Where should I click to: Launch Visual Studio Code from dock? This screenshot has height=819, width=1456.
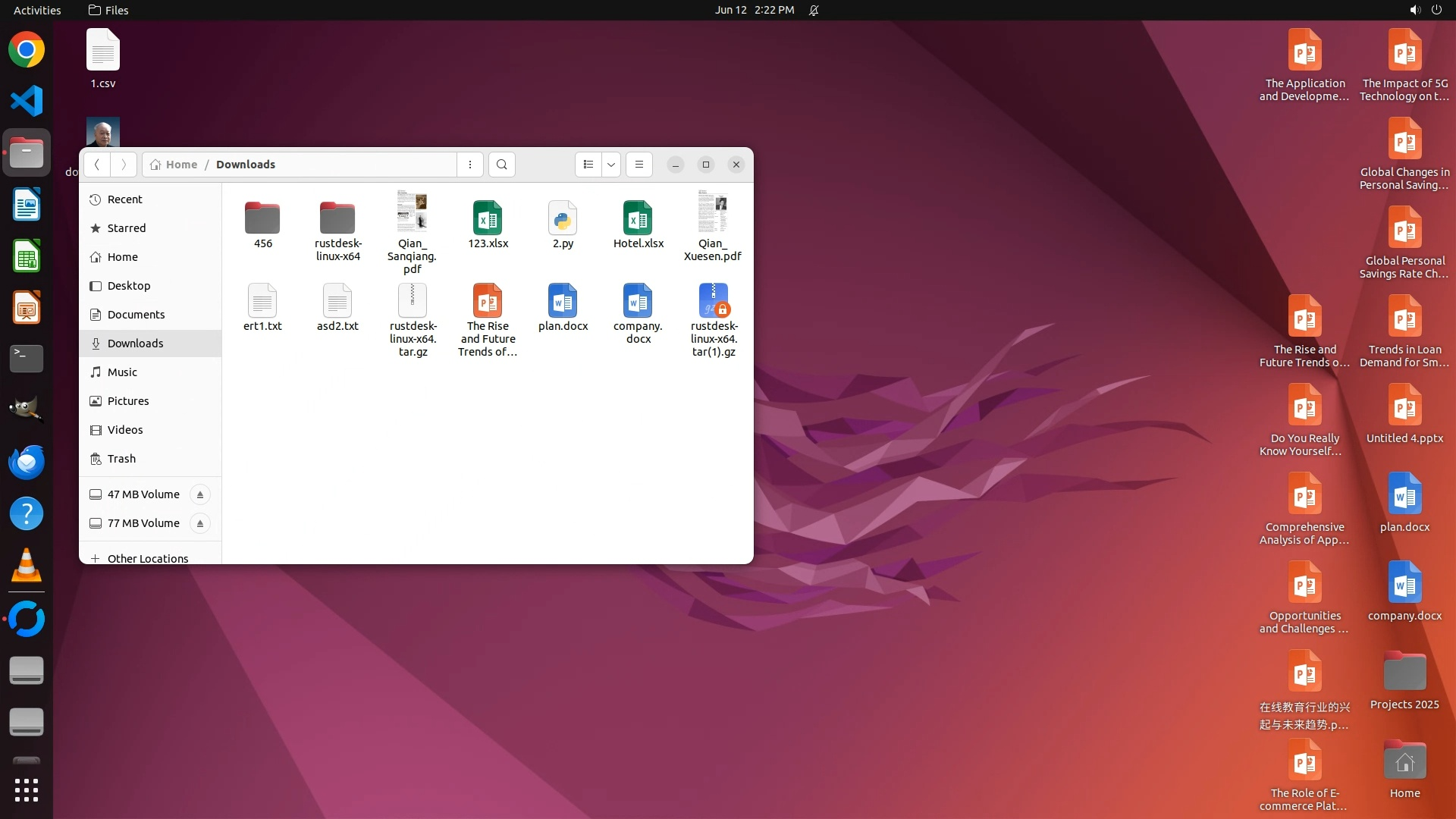tap(27, 101)
